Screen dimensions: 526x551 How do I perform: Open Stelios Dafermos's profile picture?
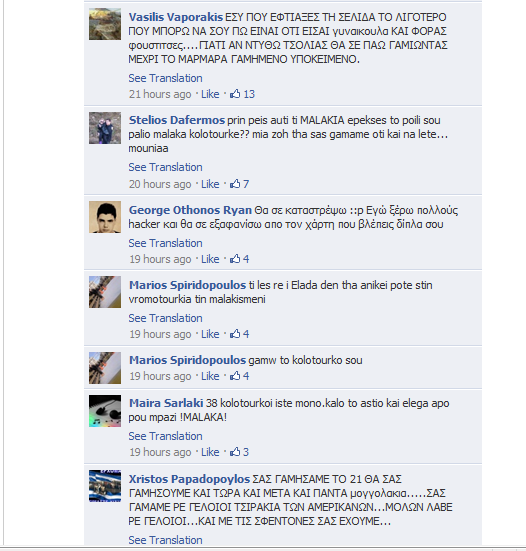point(105,128)
